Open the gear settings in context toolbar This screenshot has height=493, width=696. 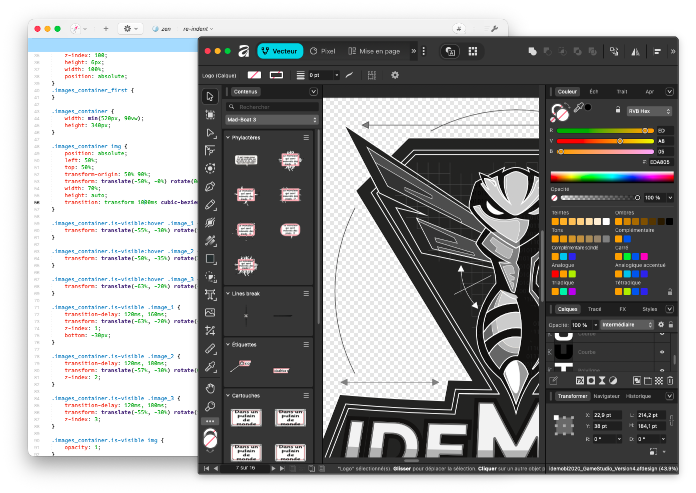[395, 75]
